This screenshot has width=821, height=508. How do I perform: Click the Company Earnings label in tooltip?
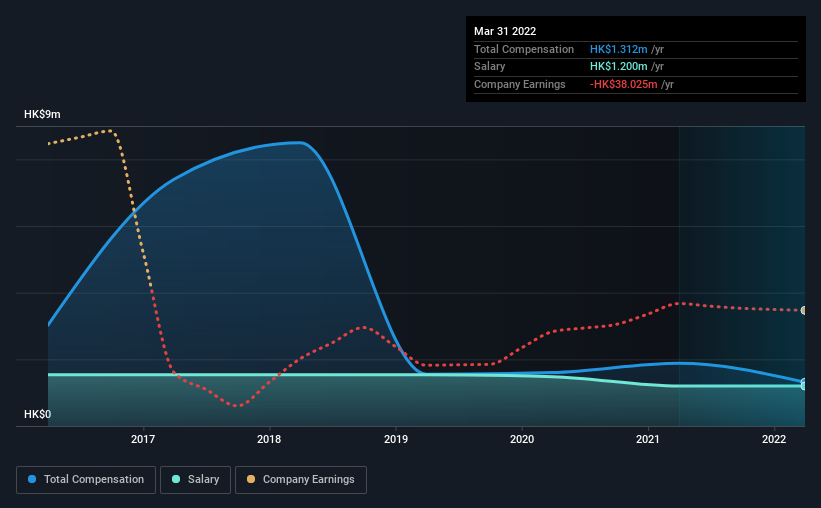click(x=519, y=84)
